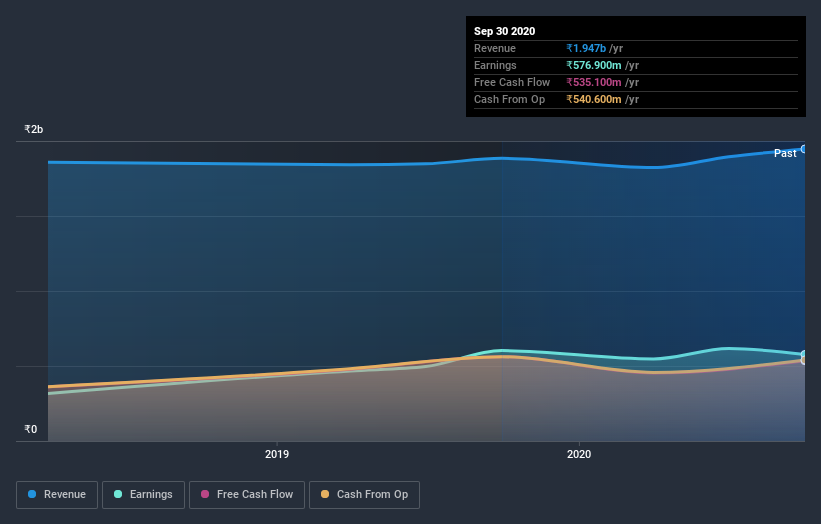This screenshot has width=821, height=524.
Task: Click the ₹576.900m earnings value
Action: (x=594, y=65)
